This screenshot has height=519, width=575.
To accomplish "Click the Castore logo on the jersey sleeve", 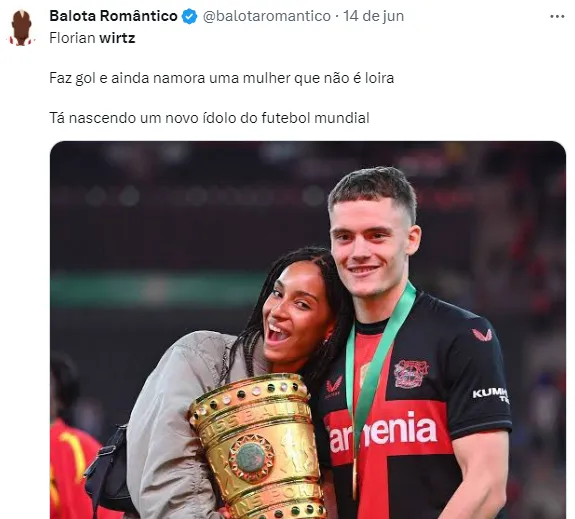I will tap(482, 335).
